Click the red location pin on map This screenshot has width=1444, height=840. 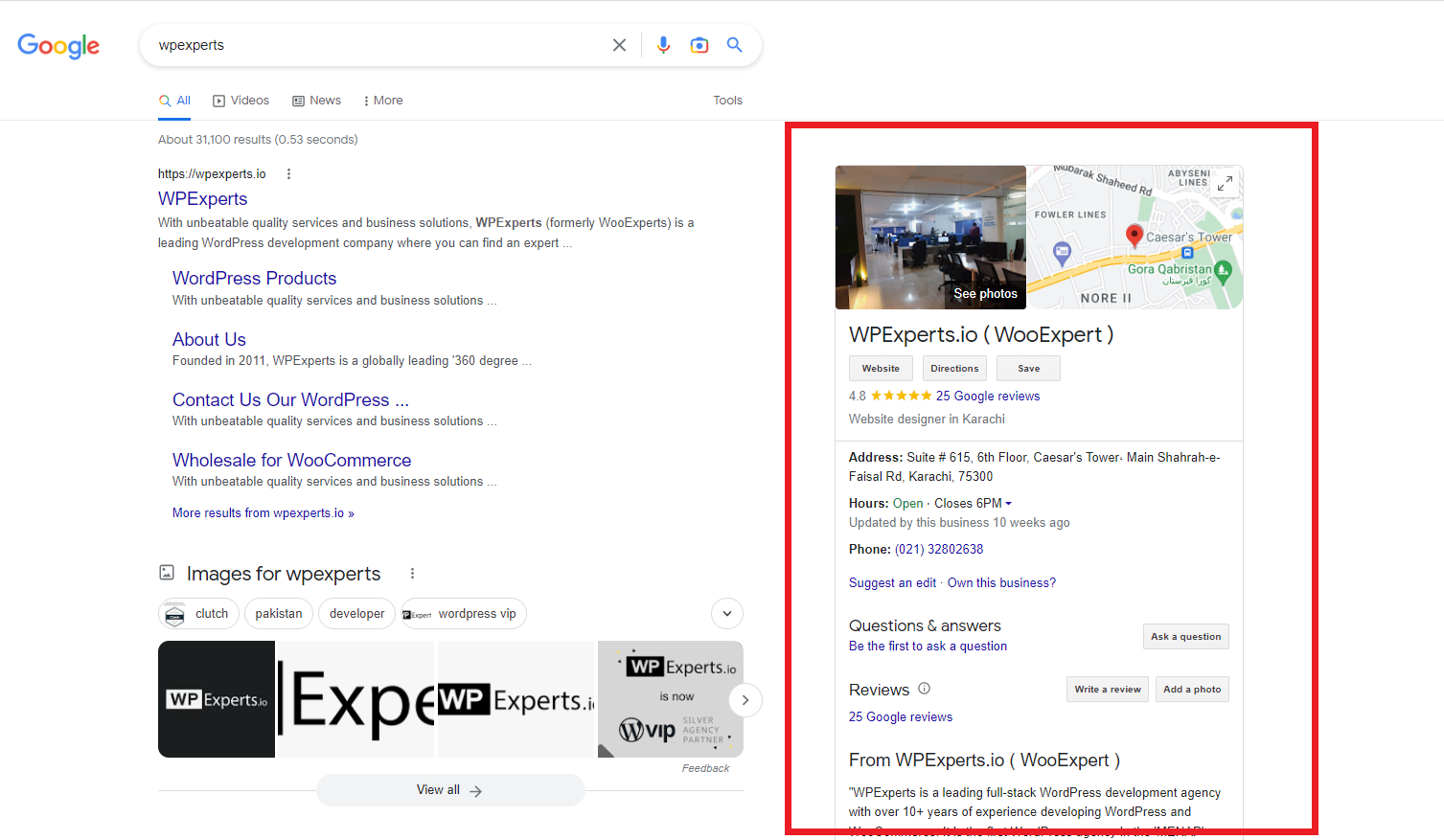click(1135, 237)
